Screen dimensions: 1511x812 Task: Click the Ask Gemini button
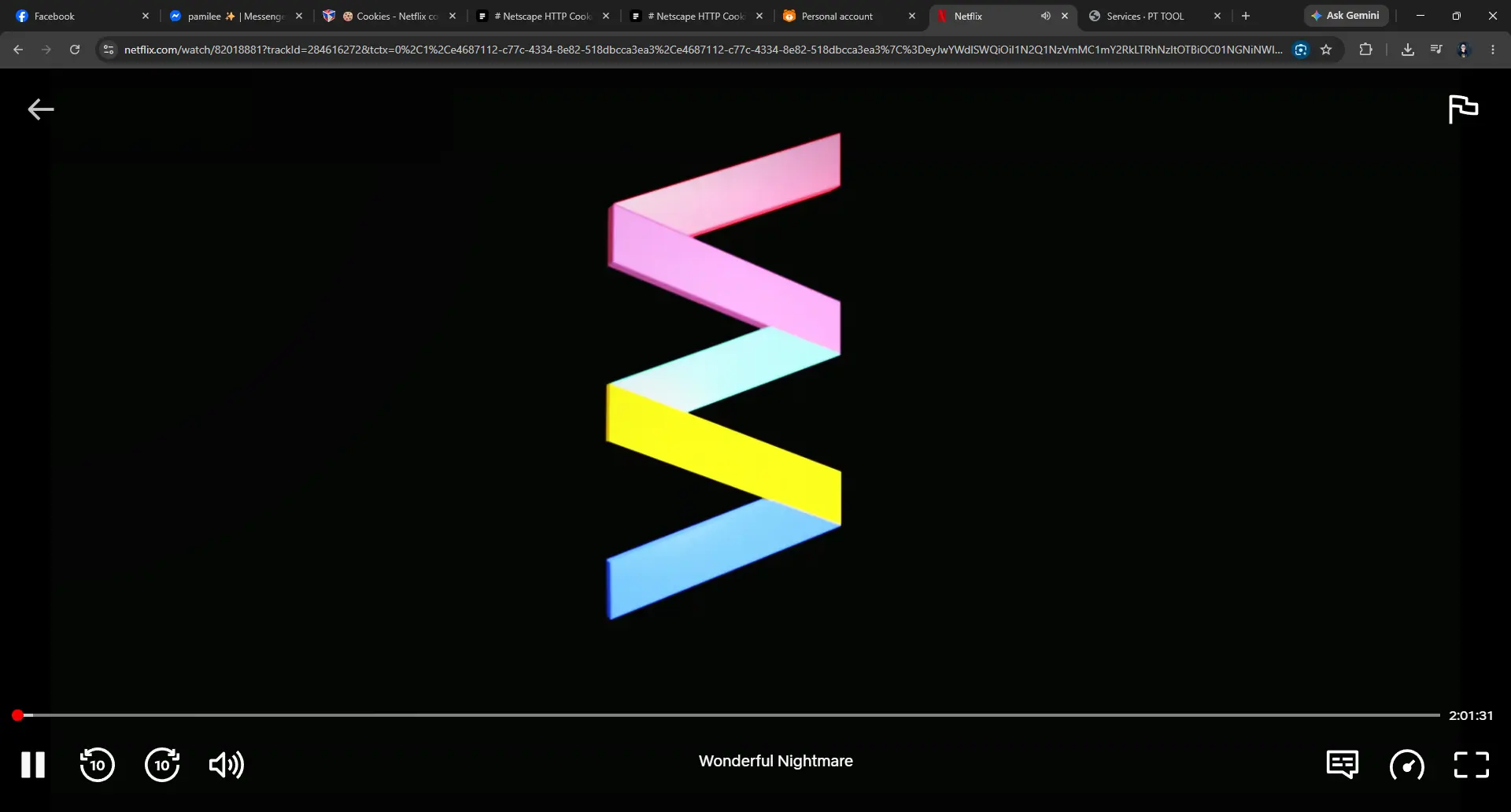coord(1346,16)
